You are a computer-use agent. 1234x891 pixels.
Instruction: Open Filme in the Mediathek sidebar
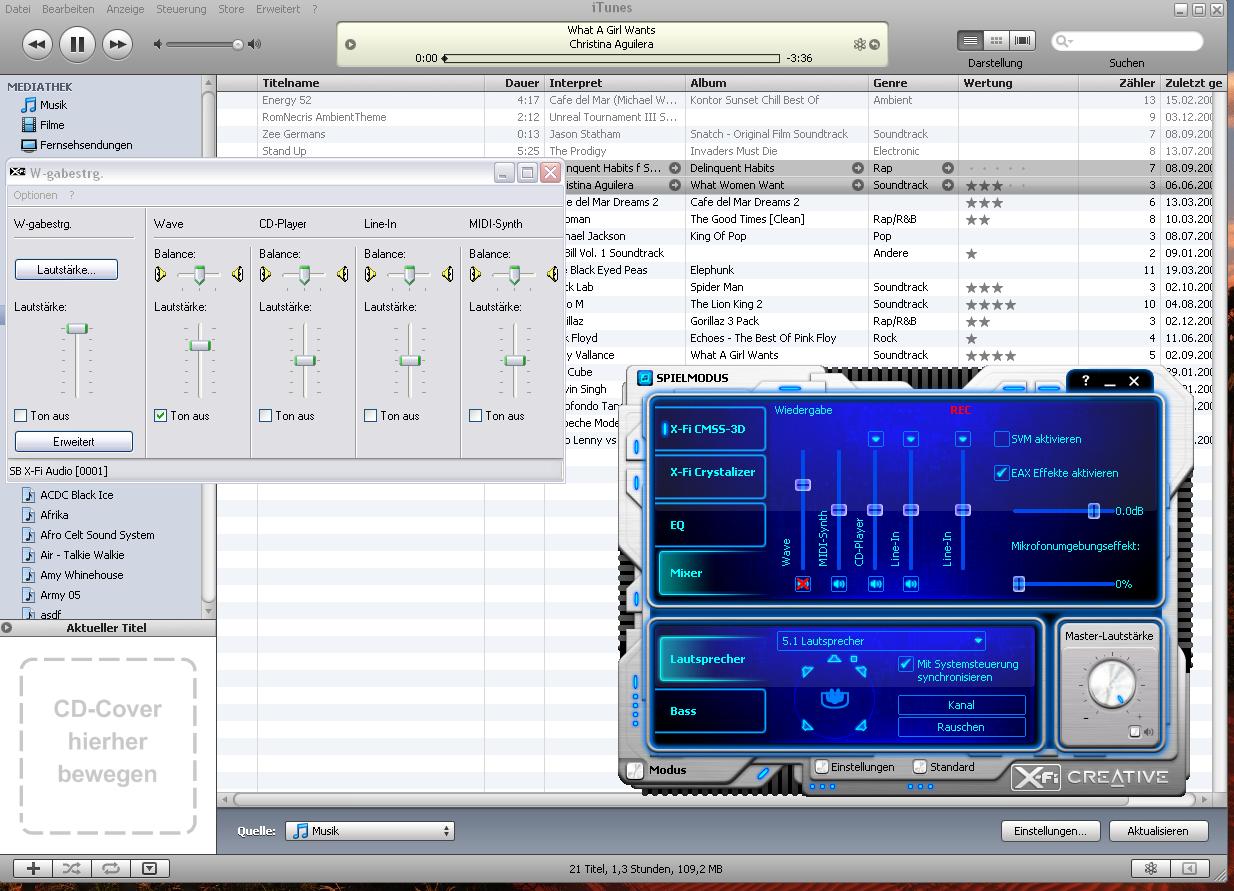[52, 125]
